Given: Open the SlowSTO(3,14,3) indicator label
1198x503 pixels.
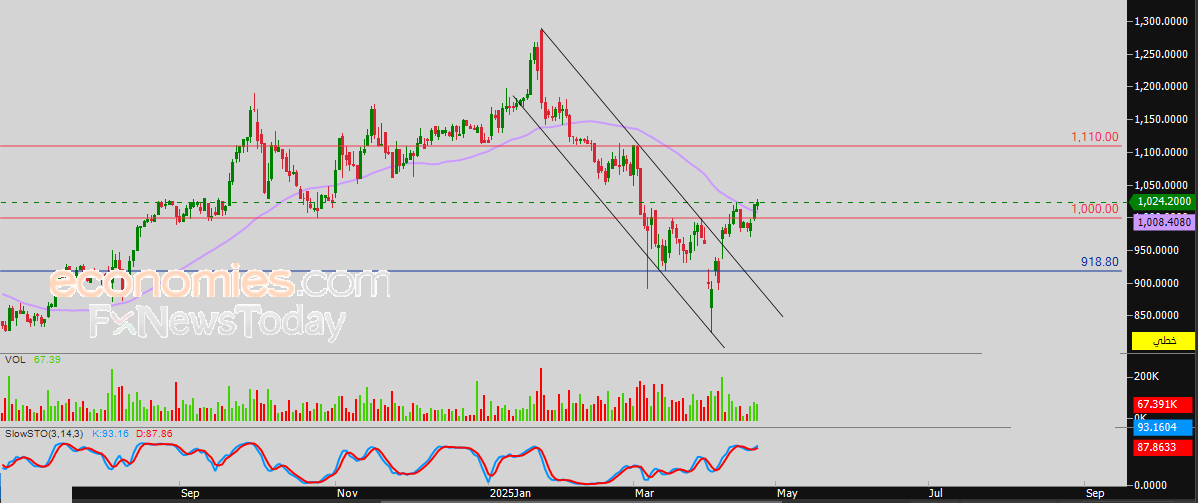Looking at the screenshot, I should pos(44,433).
